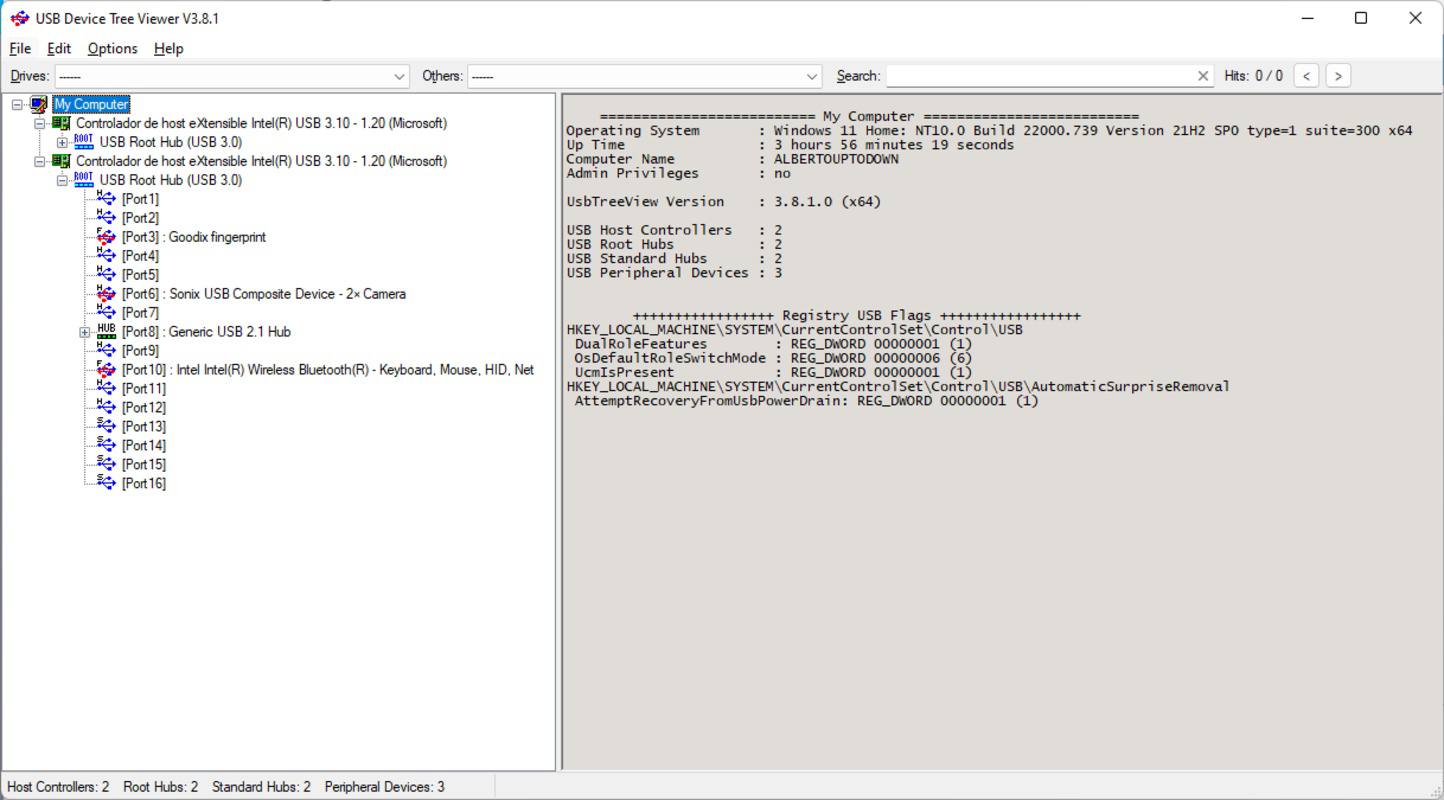The image size is (1444, 800).
Task: Open the Help menu
Action: [x=168, y=48]
